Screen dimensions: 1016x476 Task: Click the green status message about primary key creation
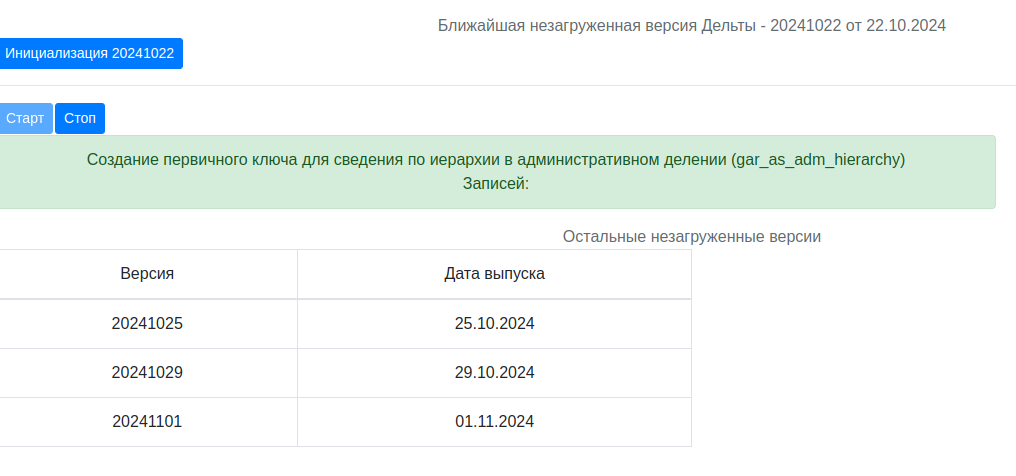[x=495, y=159]
